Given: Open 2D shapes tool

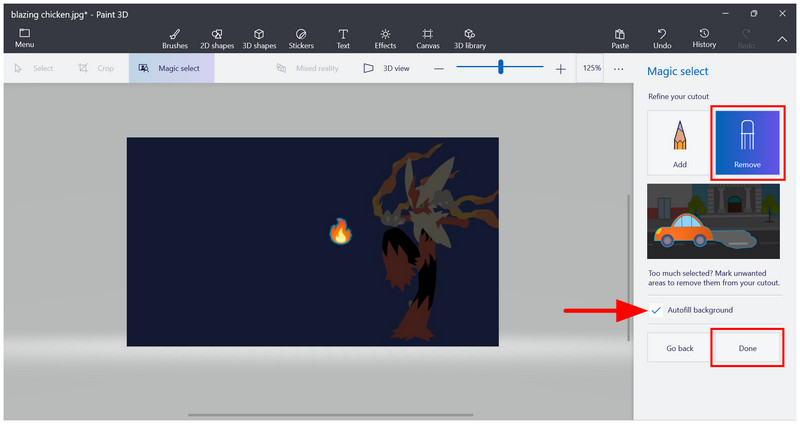Looking at the screenshot, I should (x=217, y=38).
